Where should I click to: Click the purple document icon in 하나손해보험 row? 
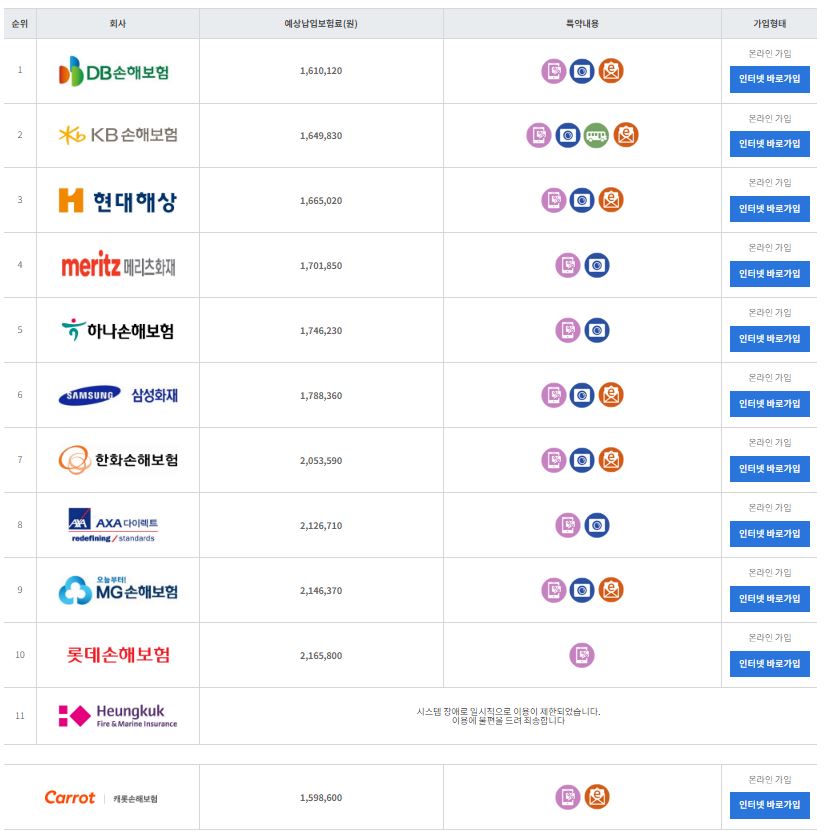click(x=568, y=330)
